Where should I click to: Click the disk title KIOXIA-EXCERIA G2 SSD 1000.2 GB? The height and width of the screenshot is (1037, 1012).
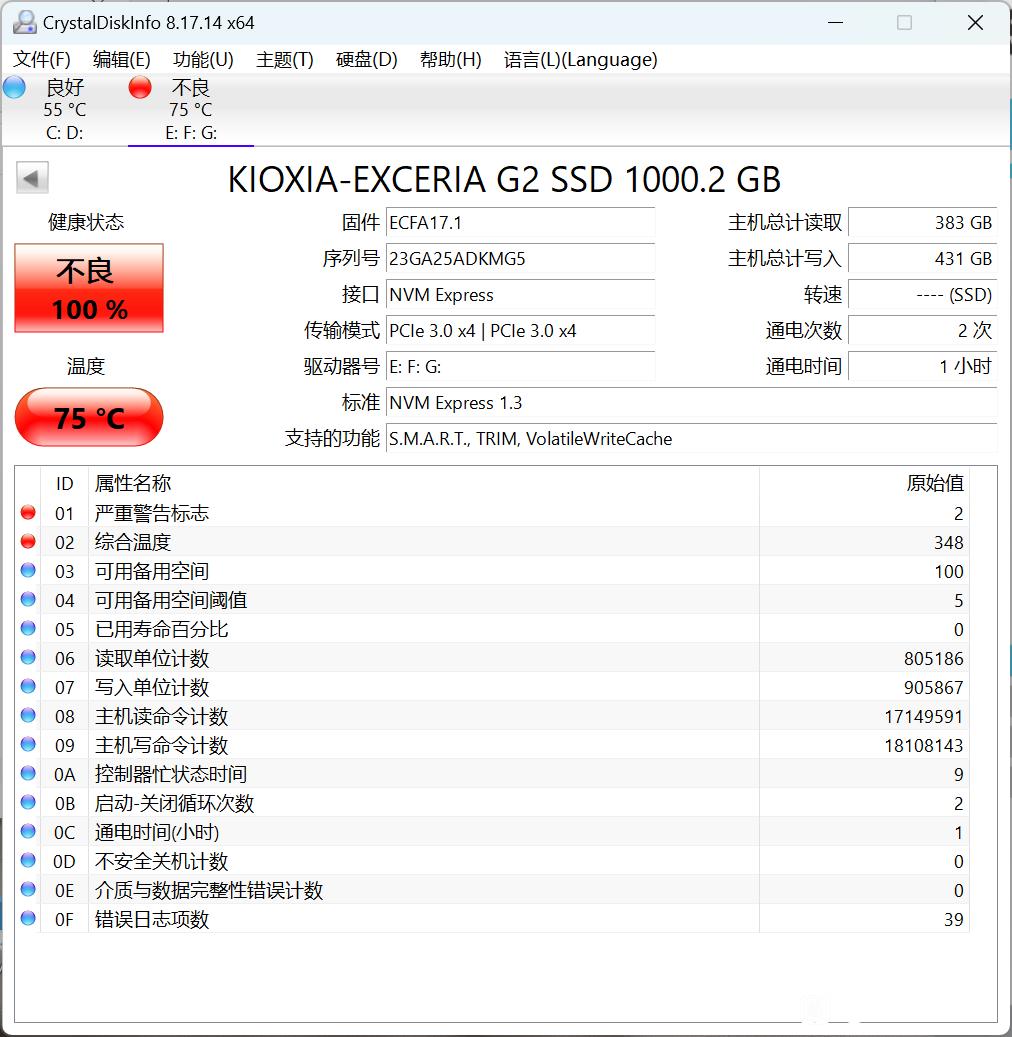point(504,179)
